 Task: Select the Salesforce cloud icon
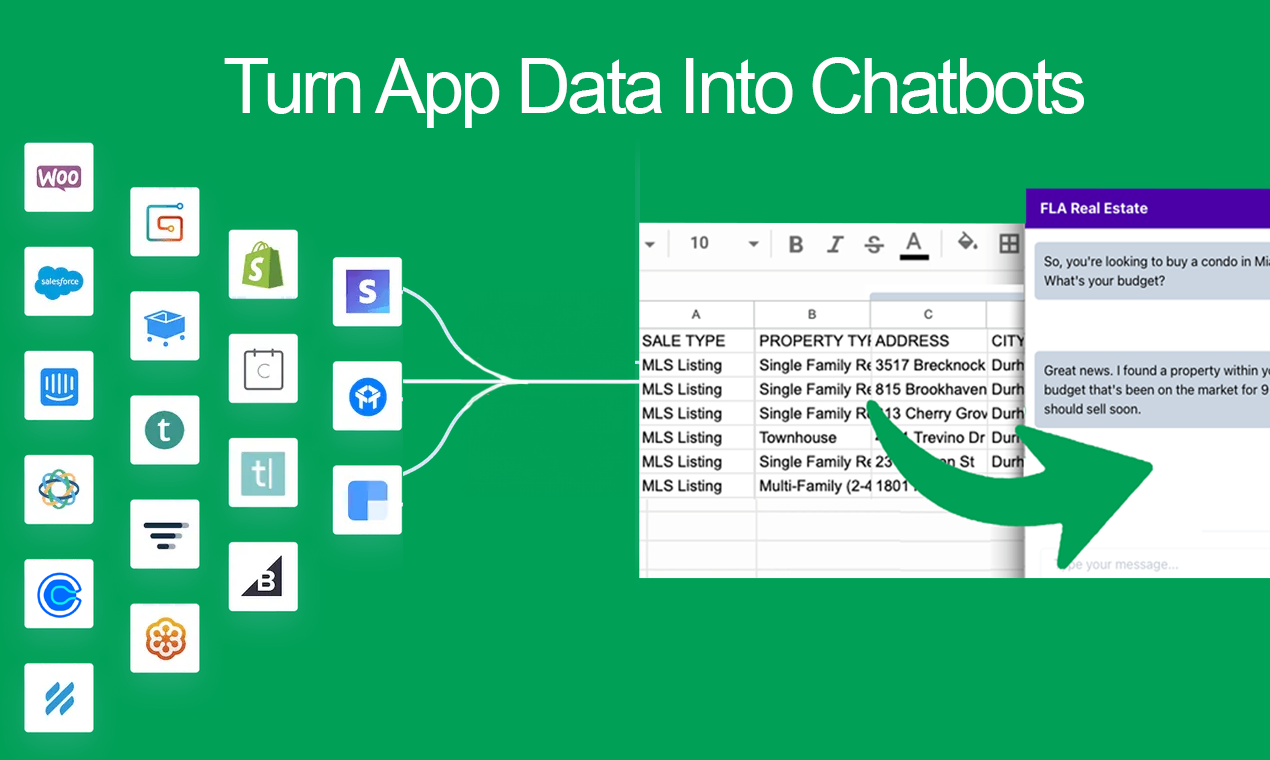[59, 281]
